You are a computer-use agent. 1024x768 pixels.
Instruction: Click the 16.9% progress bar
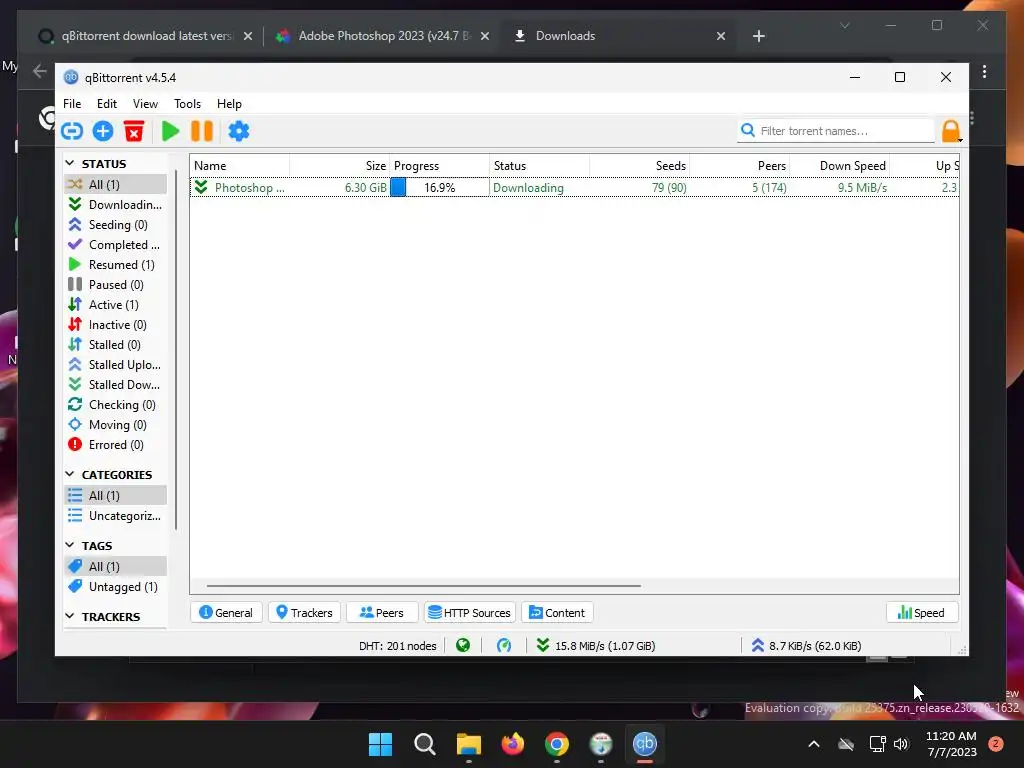(x=440, y=187)
